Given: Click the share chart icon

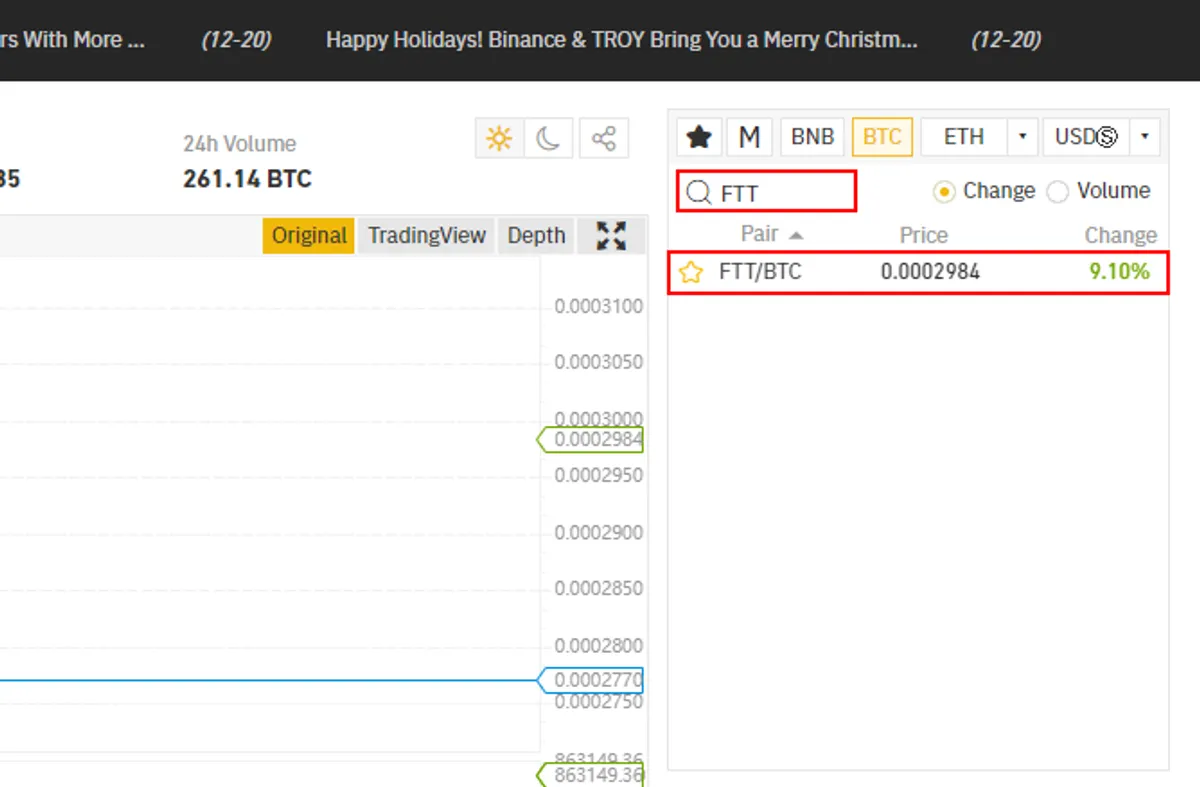Looking at the screenshot, I should 603,138.
